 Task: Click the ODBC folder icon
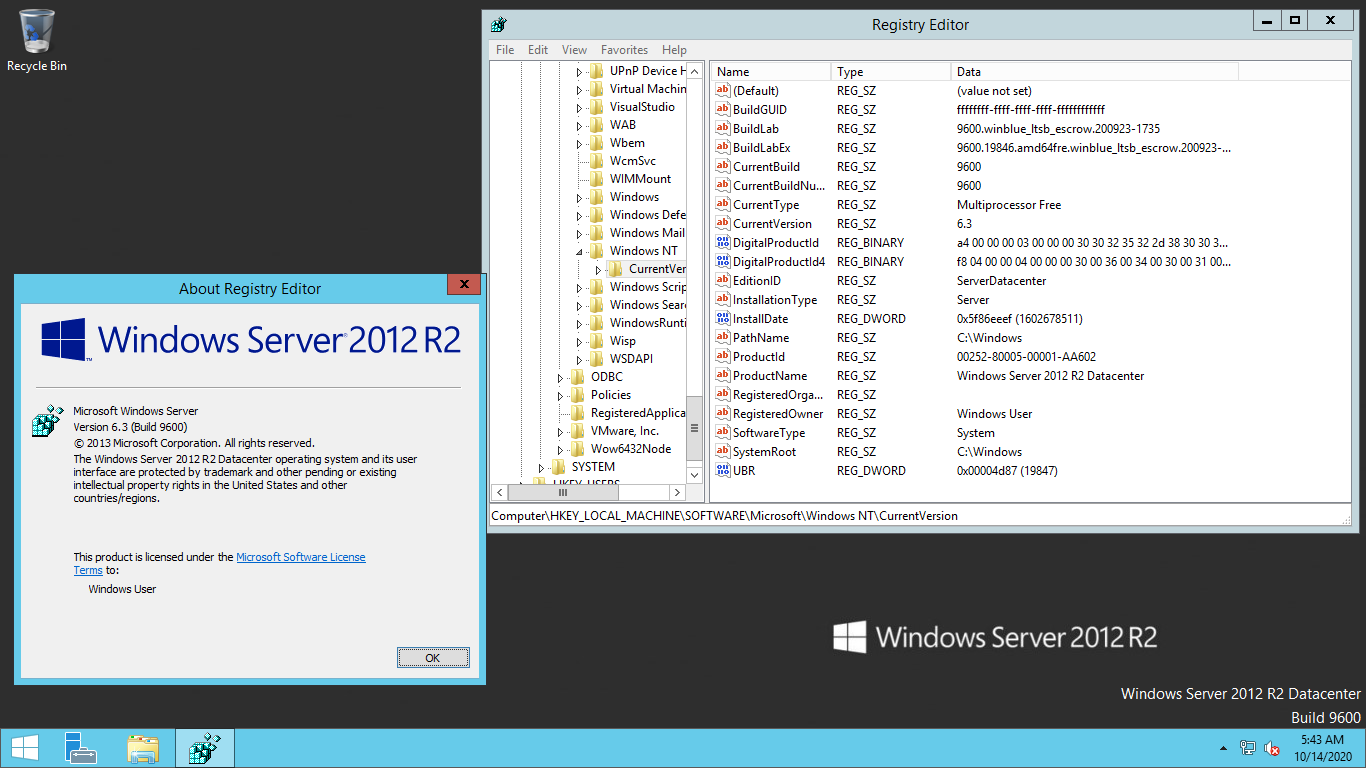pos(577,377)
